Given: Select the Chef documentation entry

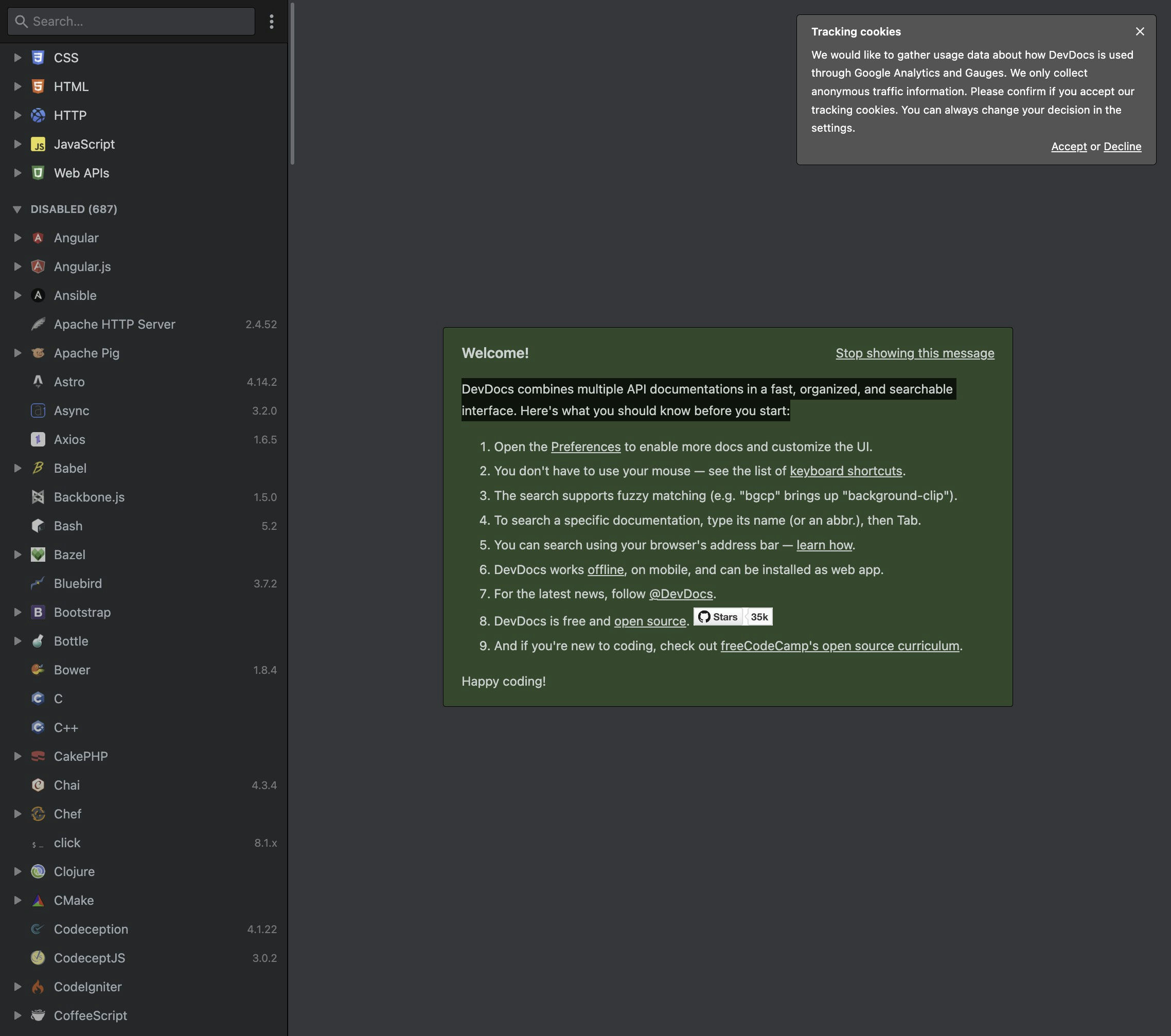Looking at the screenshot, I should click(144, 814).
